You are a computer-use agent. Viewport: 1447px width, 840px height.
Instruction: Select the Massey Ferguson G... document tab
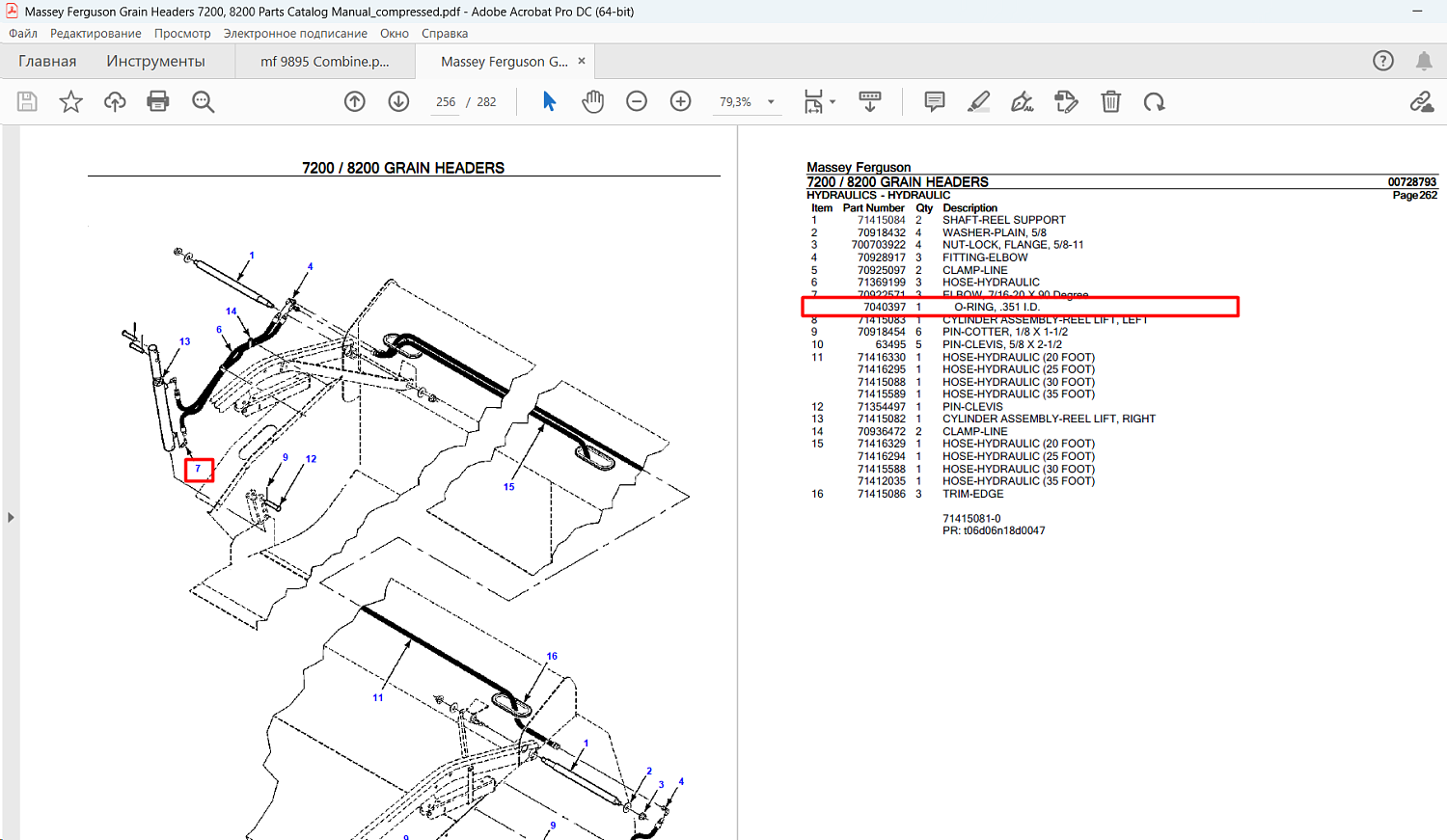click(x=505, y=61)
